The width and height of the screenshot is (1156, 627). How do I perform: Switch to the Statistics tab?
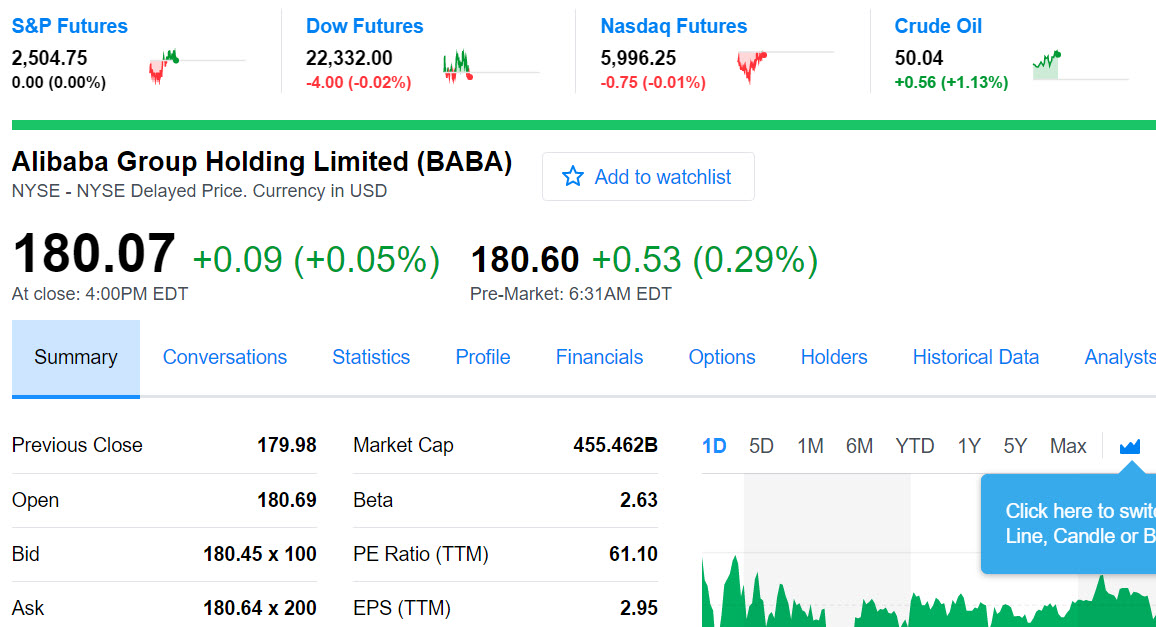click(x=371, y=357)
